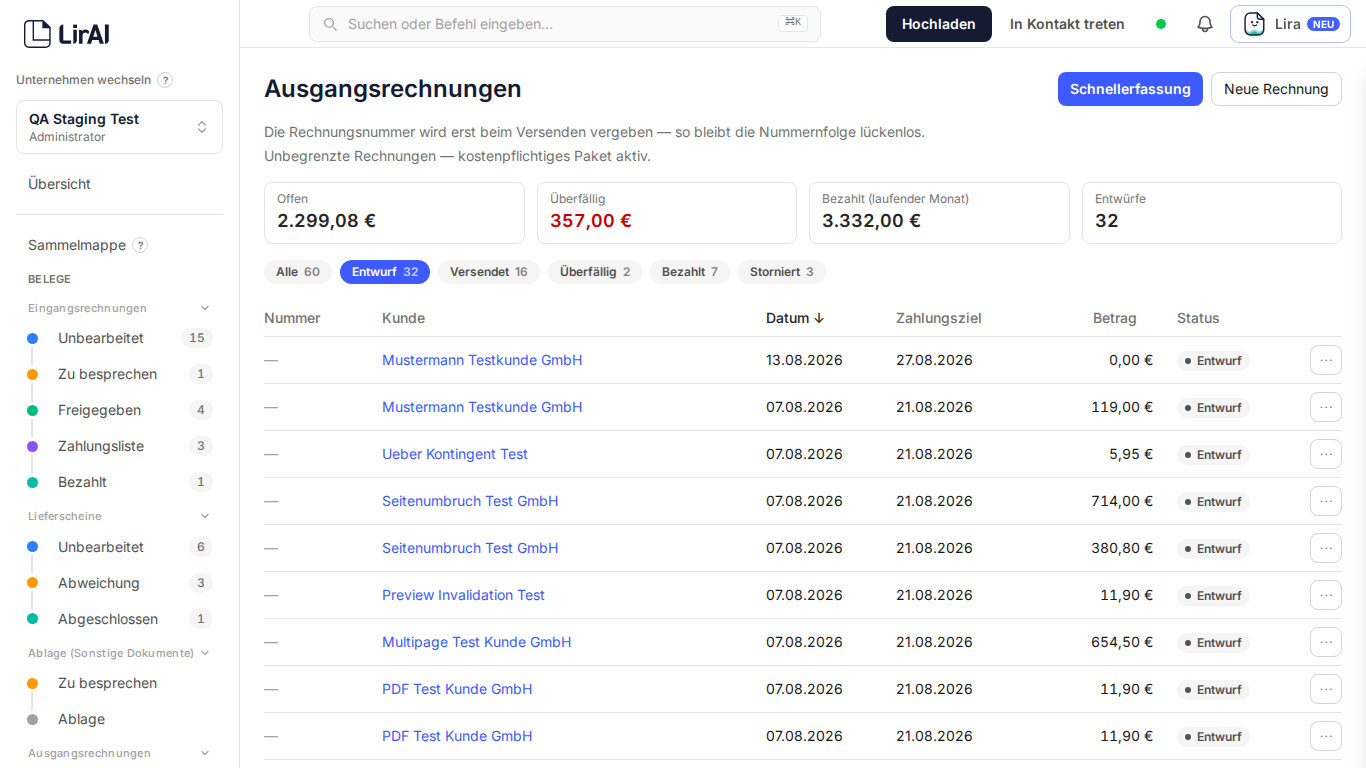1366x768 pixels.
Task: Collapse the Eingangsrechnungen section
Action: (205, 308)
